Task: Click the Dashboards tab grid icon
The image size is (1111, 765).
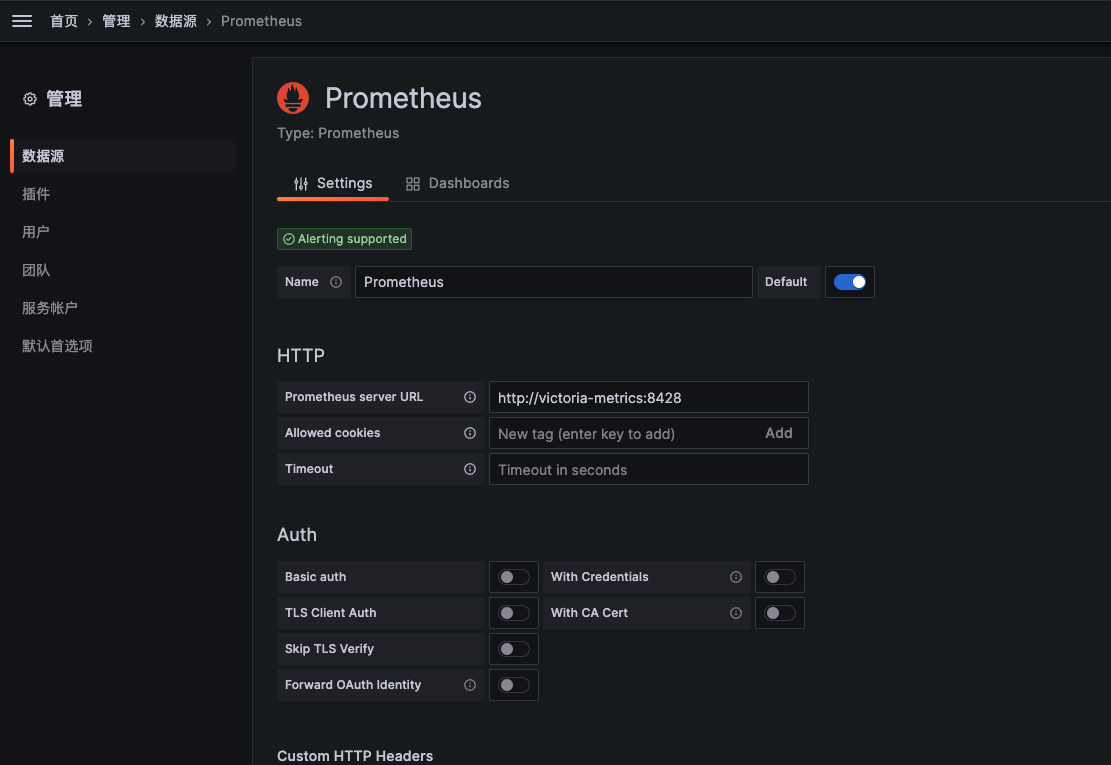Action: (412, 184)
